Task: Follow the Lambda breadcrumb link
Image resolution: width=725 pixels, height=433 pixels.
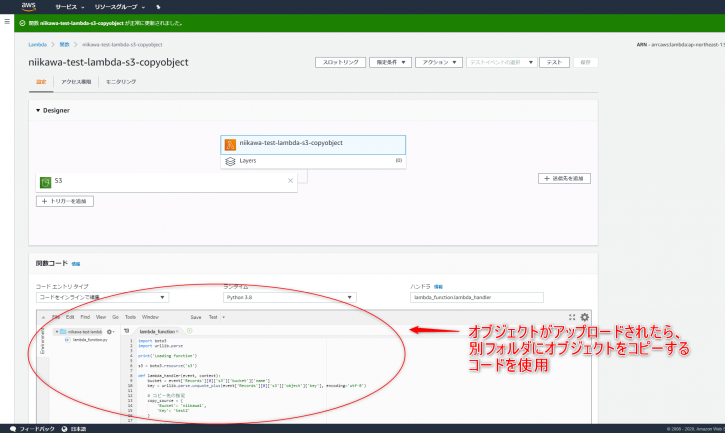Action: (37, 45)
